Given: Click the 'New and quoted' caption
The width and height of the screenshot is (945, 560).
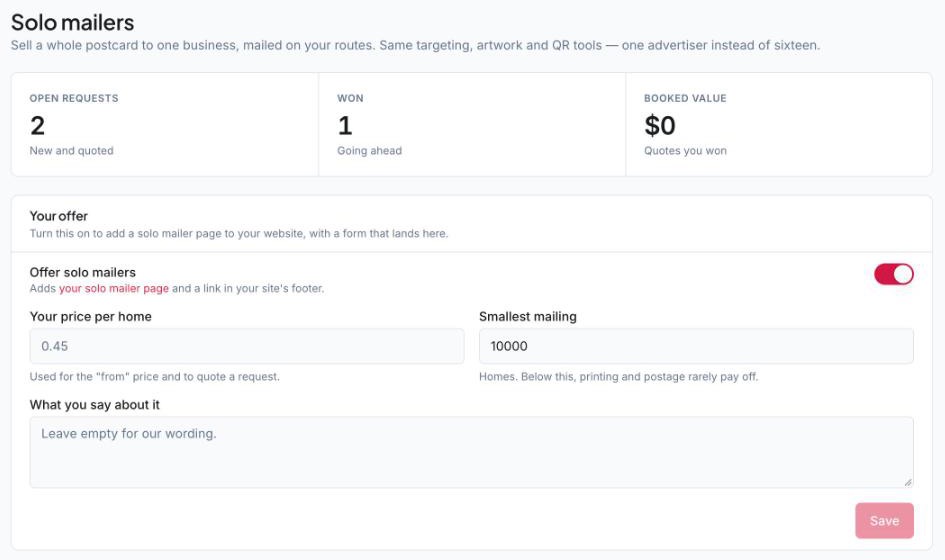Looking at the screenshot, I should tap(72, 151).
